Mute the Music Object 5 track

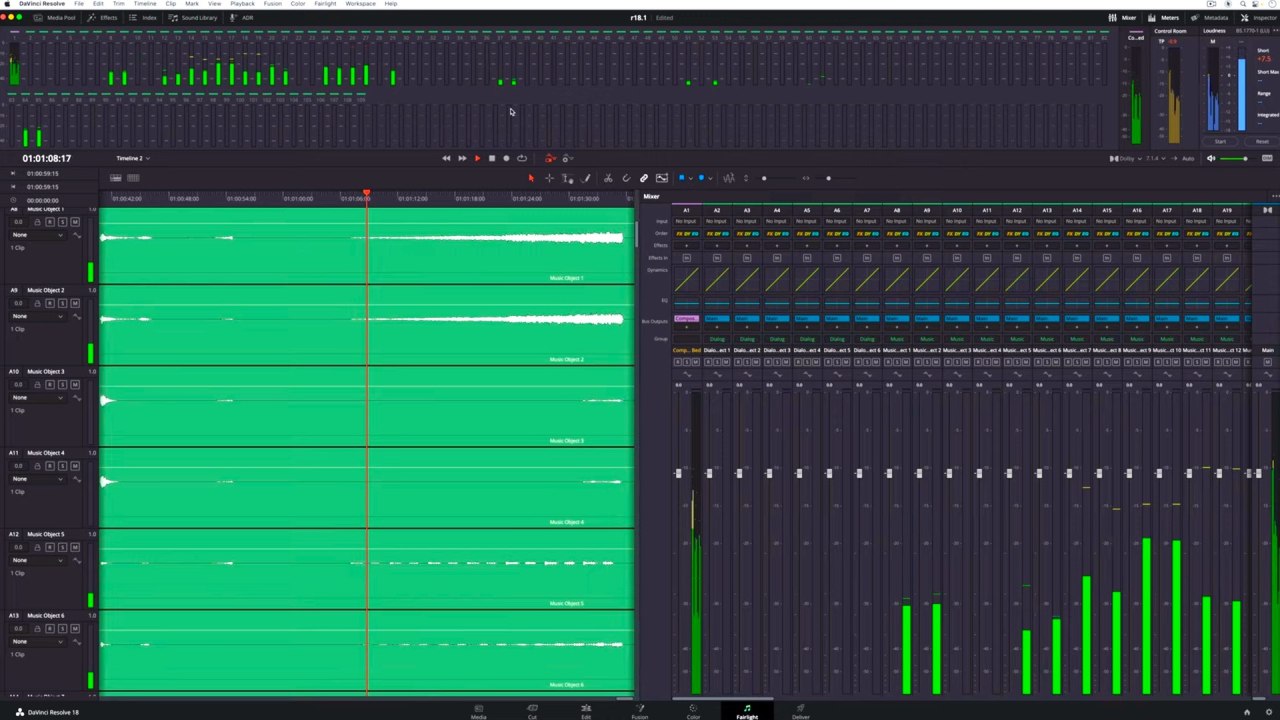click(75, 547)
